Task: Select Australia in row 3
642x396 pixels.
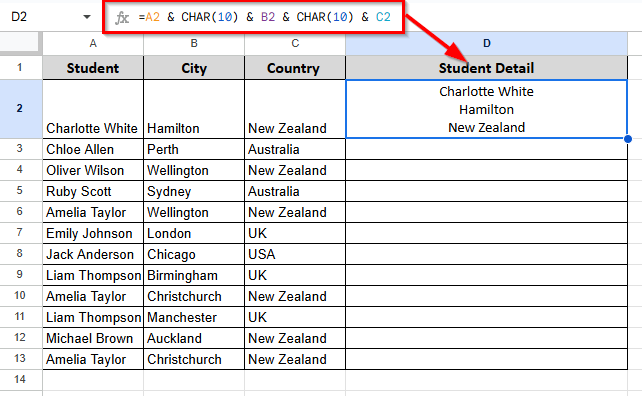Action: click(295, 149)
